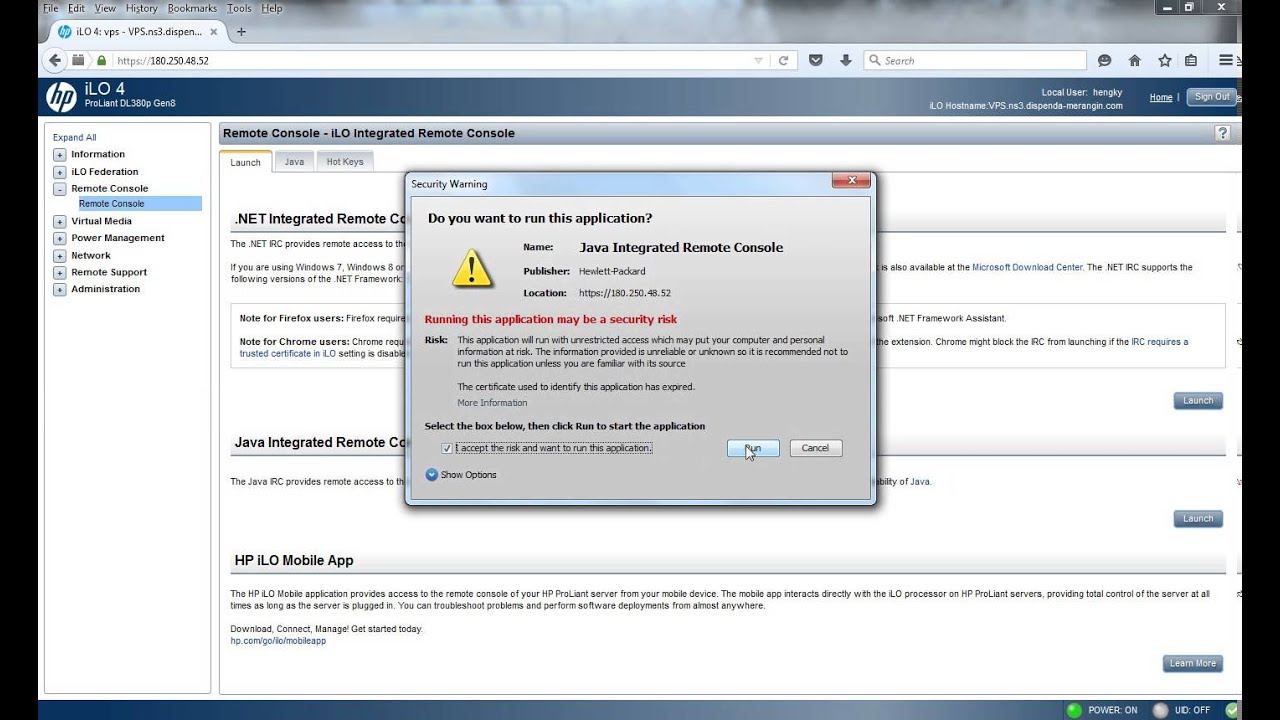The height and width of the screenshot is (720, 1280).
Task: Click the green health status check icon
Action: click(1232, 710)
